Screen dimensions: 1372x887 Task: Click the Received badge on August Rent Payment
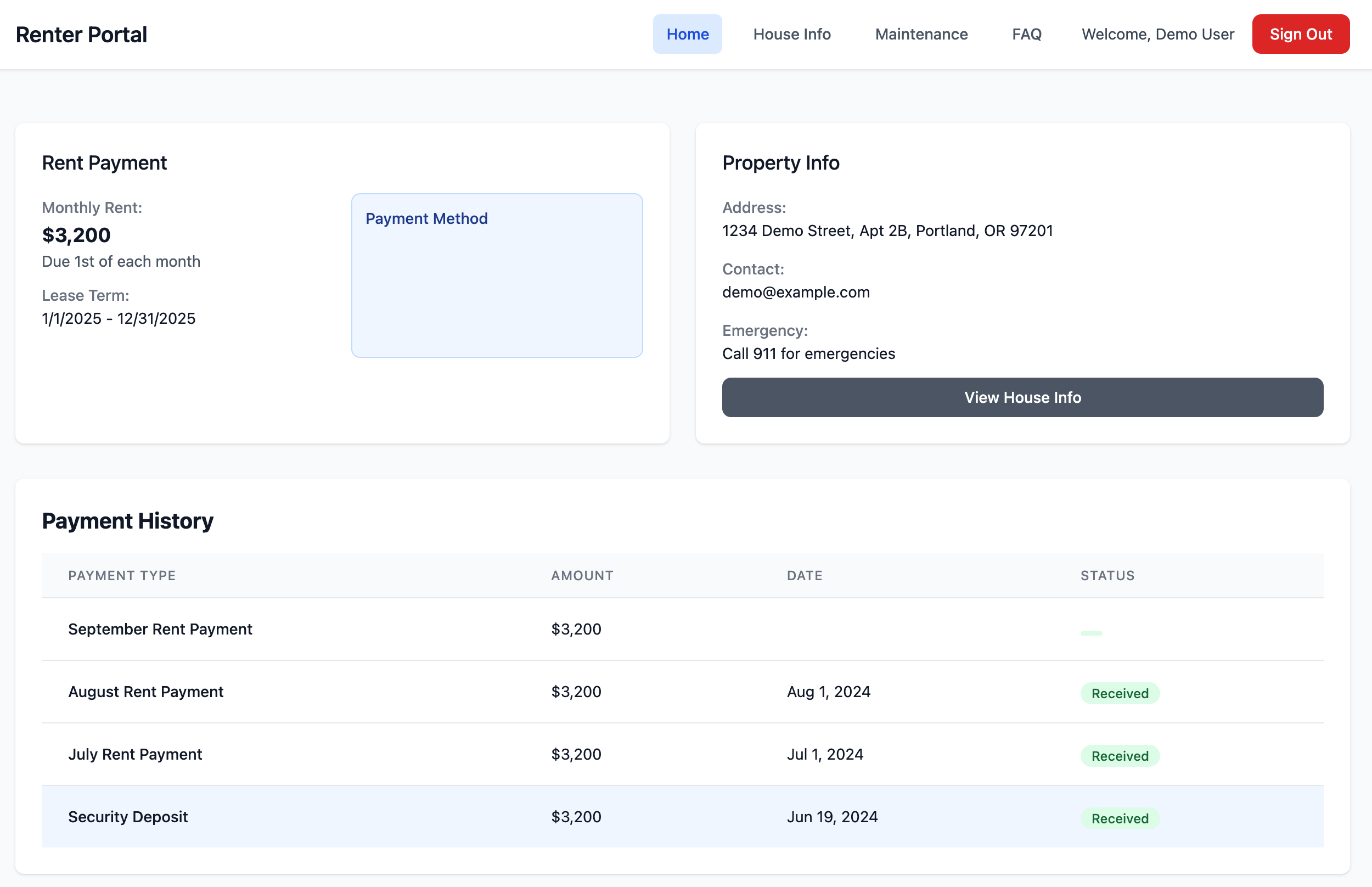(1118, 693)
